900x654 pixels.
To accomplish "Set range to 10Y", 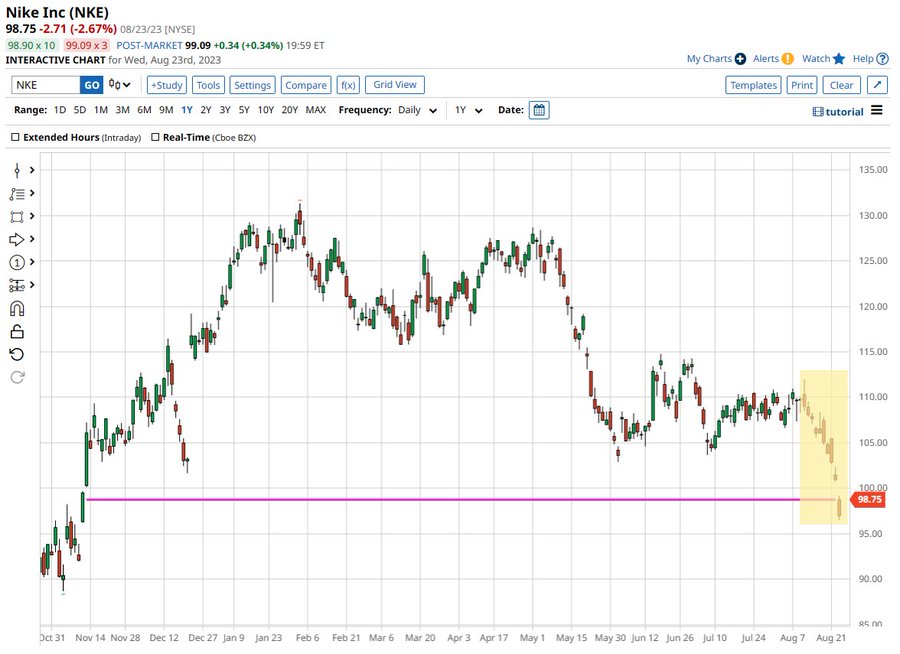I will [x=266, y=110].
